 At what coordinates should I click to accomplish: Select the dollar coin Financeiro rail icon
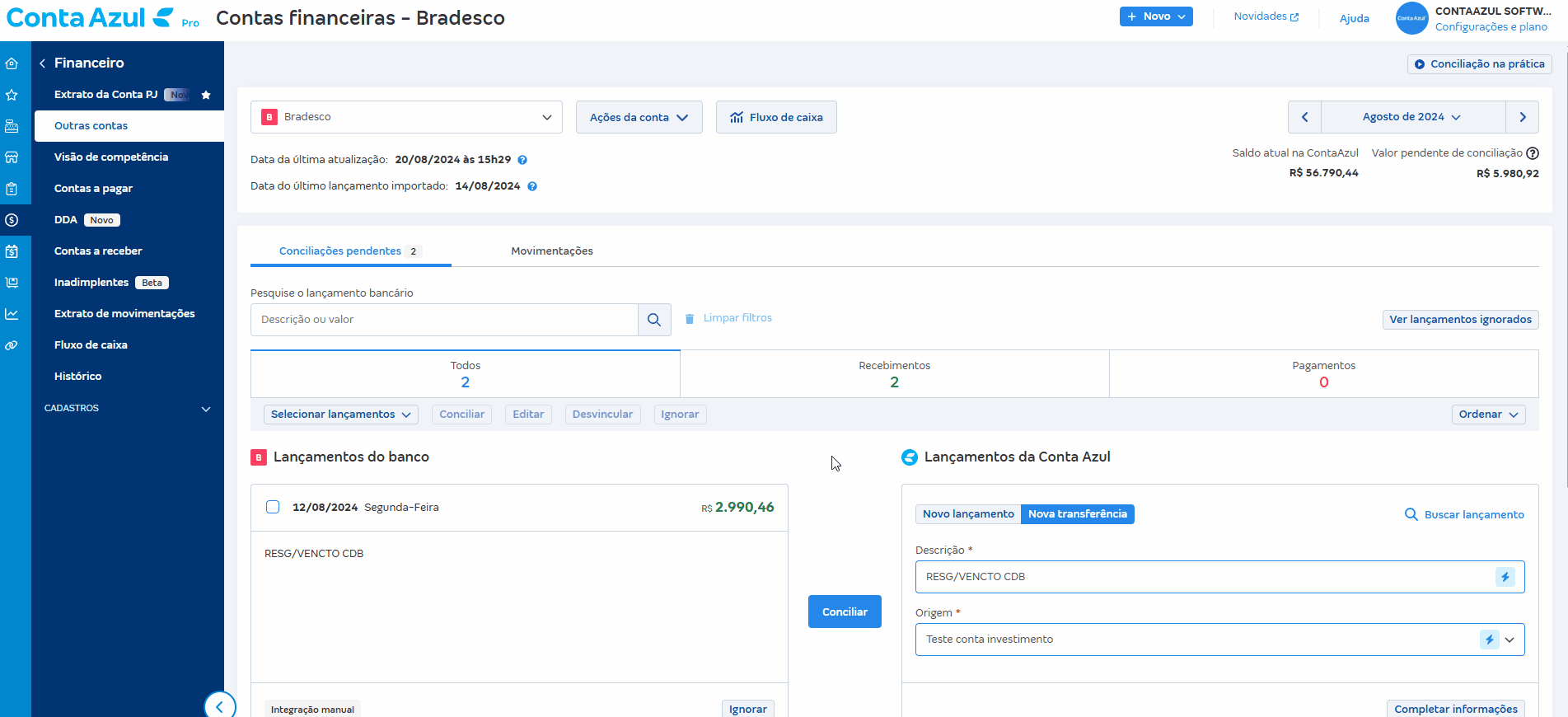(x=12, y=220)
